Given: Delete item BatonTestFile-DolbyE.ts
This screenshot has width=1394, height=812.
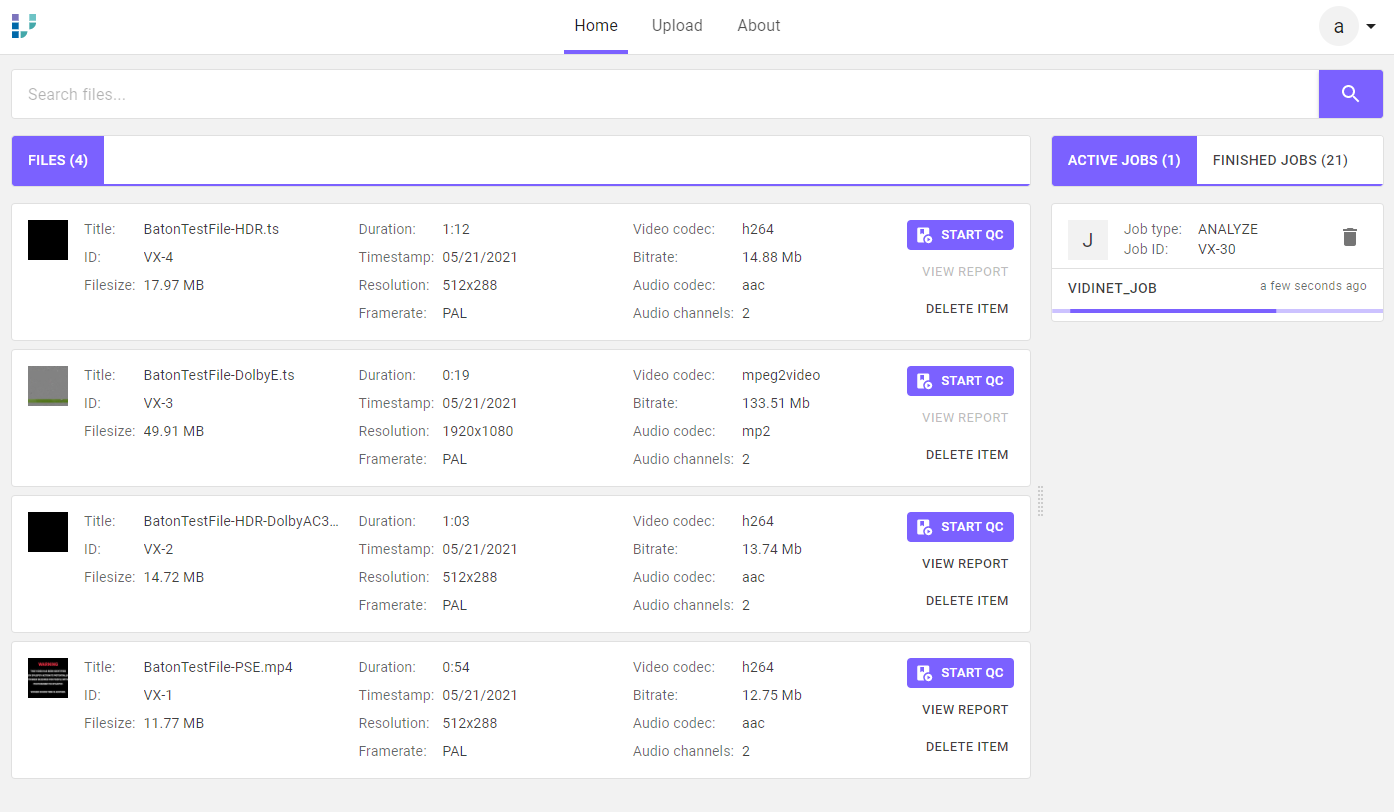Looking at the screenshot, I should 966,455.
